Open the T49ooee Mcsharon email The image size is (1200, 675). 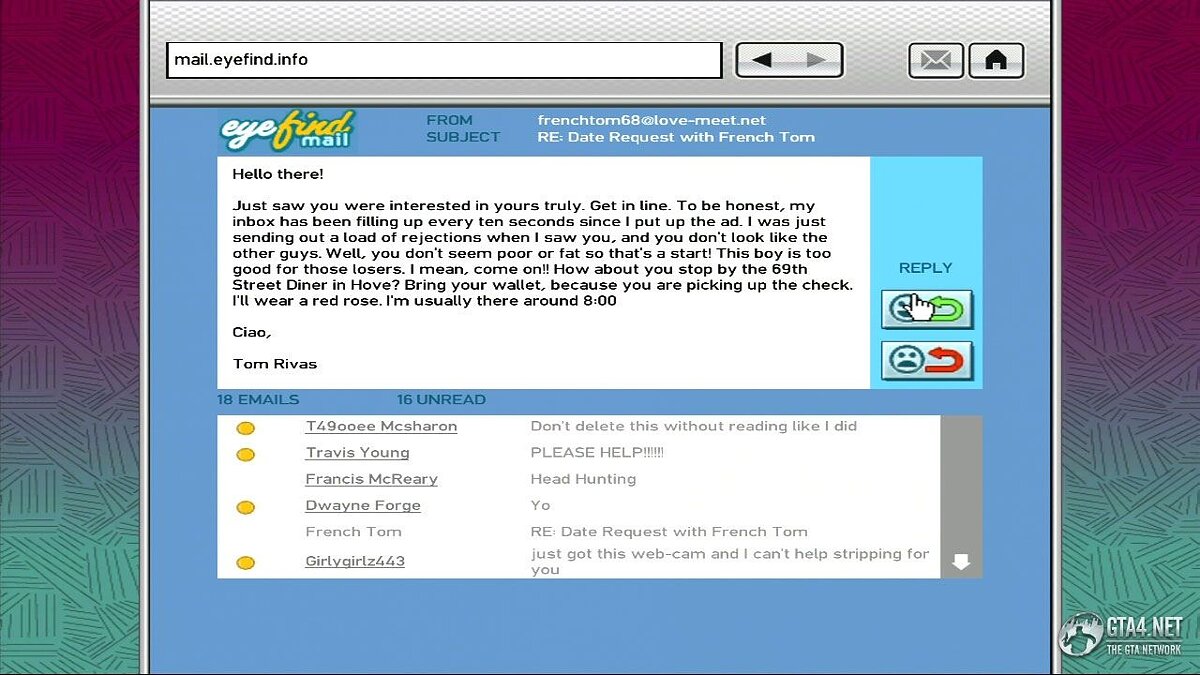(x=381, y=426)
